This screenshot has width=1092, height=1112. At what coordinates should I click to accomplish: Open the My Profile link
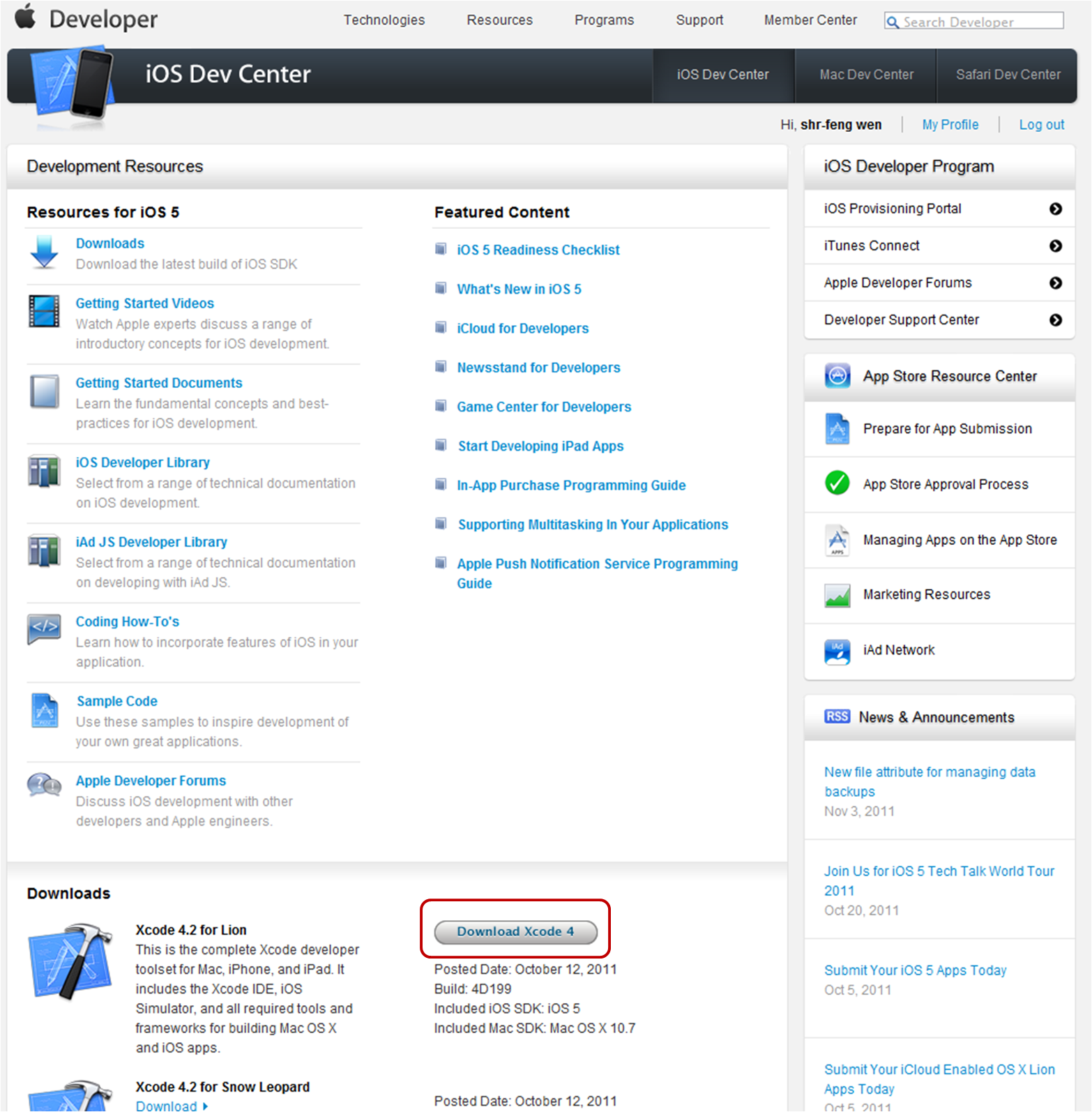coord(950,125)
